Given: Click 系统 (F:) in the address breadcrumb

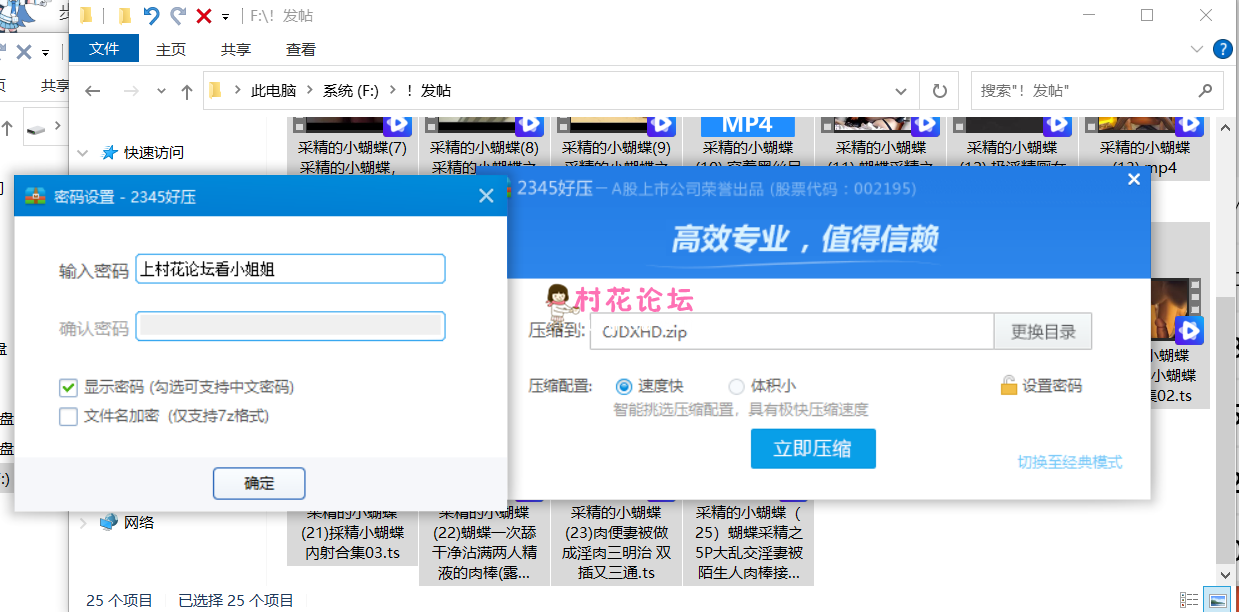Looking at the screenshot, I should point(350,91).
